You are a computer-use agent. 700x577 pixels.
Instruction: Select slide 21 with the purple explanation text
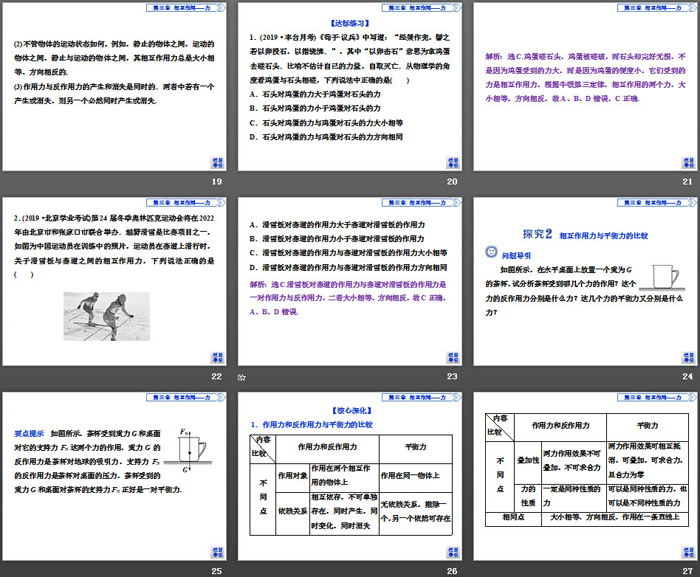(584, 90)
